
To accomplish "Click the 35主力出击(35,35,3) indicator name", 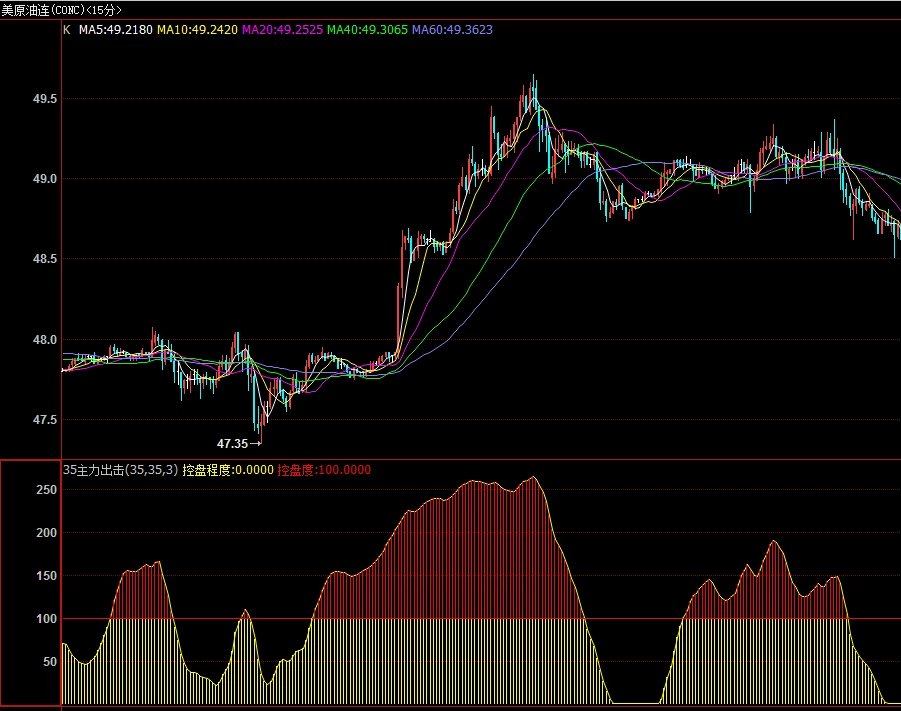I will pos(121,470).
